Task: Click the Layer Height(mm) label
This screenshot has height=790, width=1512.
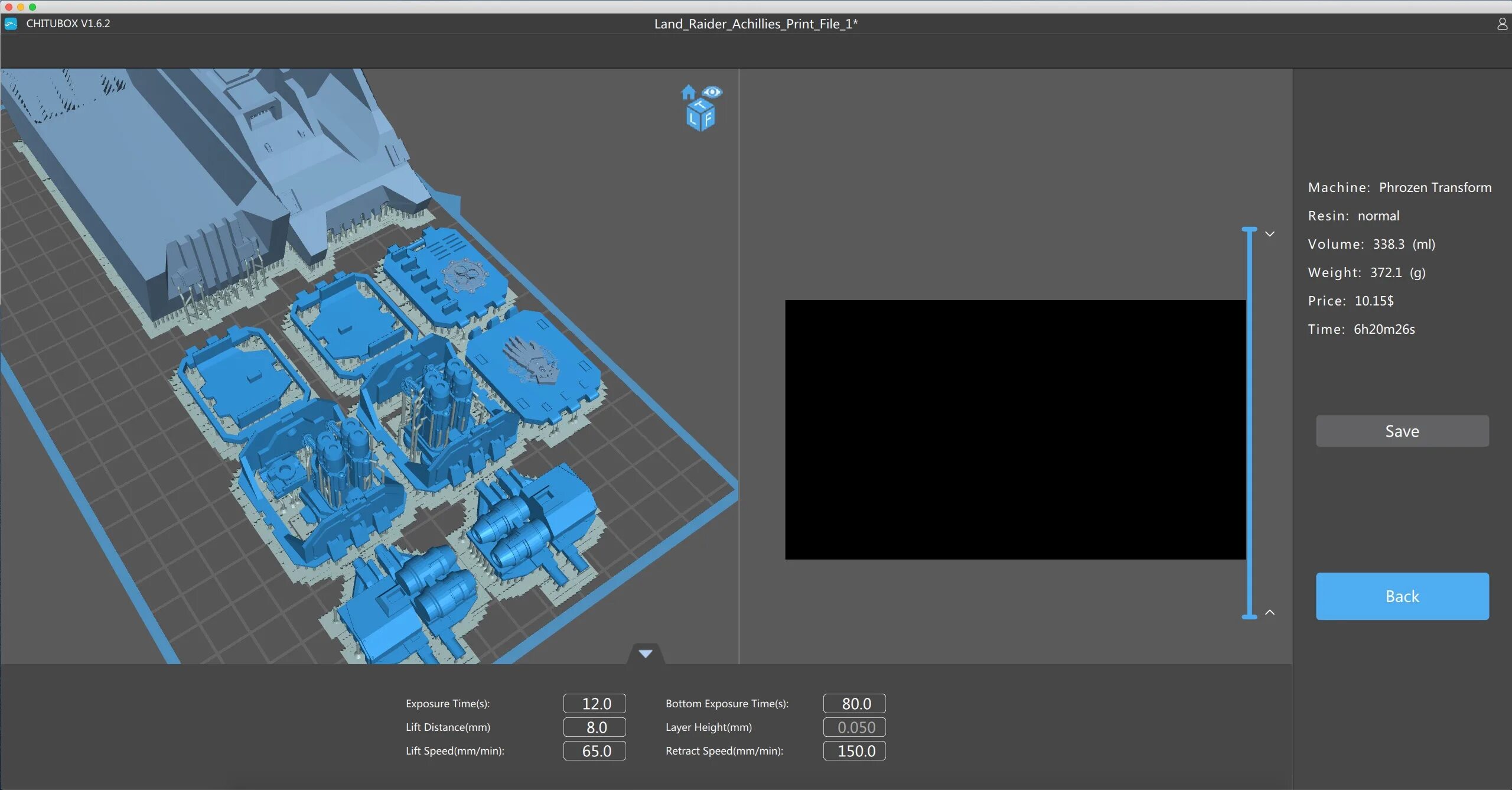Action: pos(709,727)
